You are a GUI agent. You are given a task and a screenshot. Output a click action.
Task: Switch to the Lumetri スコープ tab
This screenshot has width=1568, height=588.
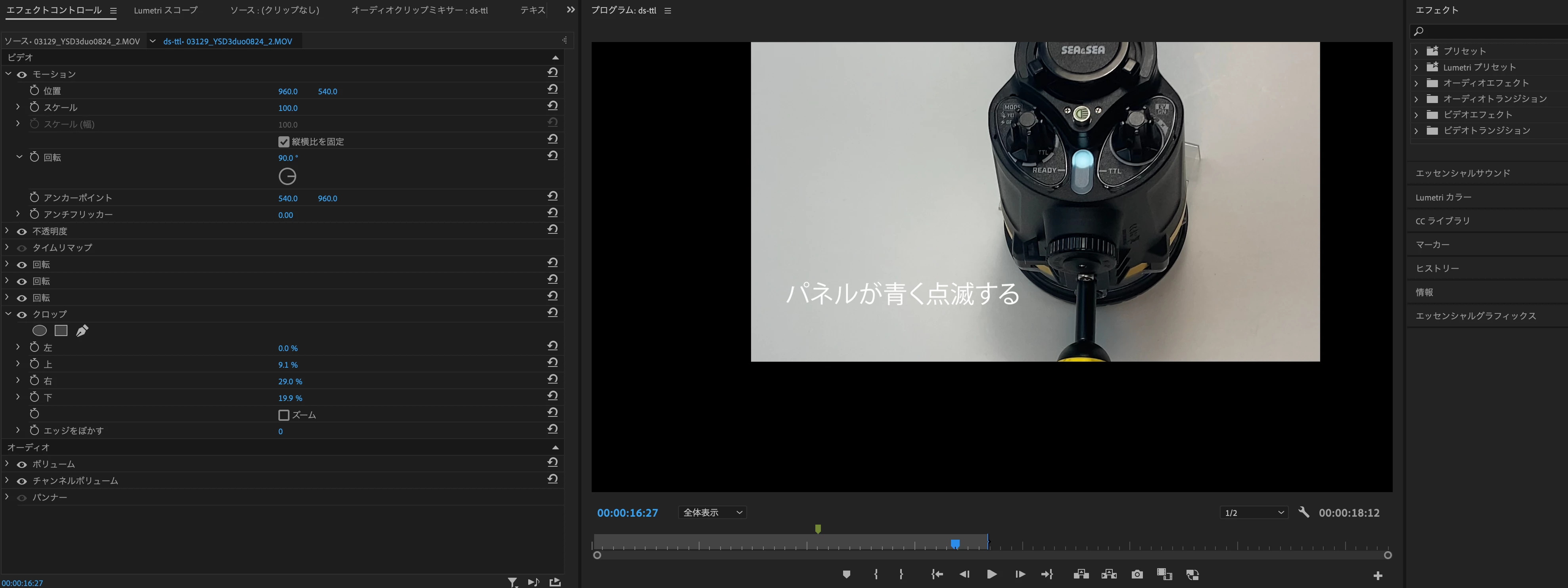click(x=166, y=10)
